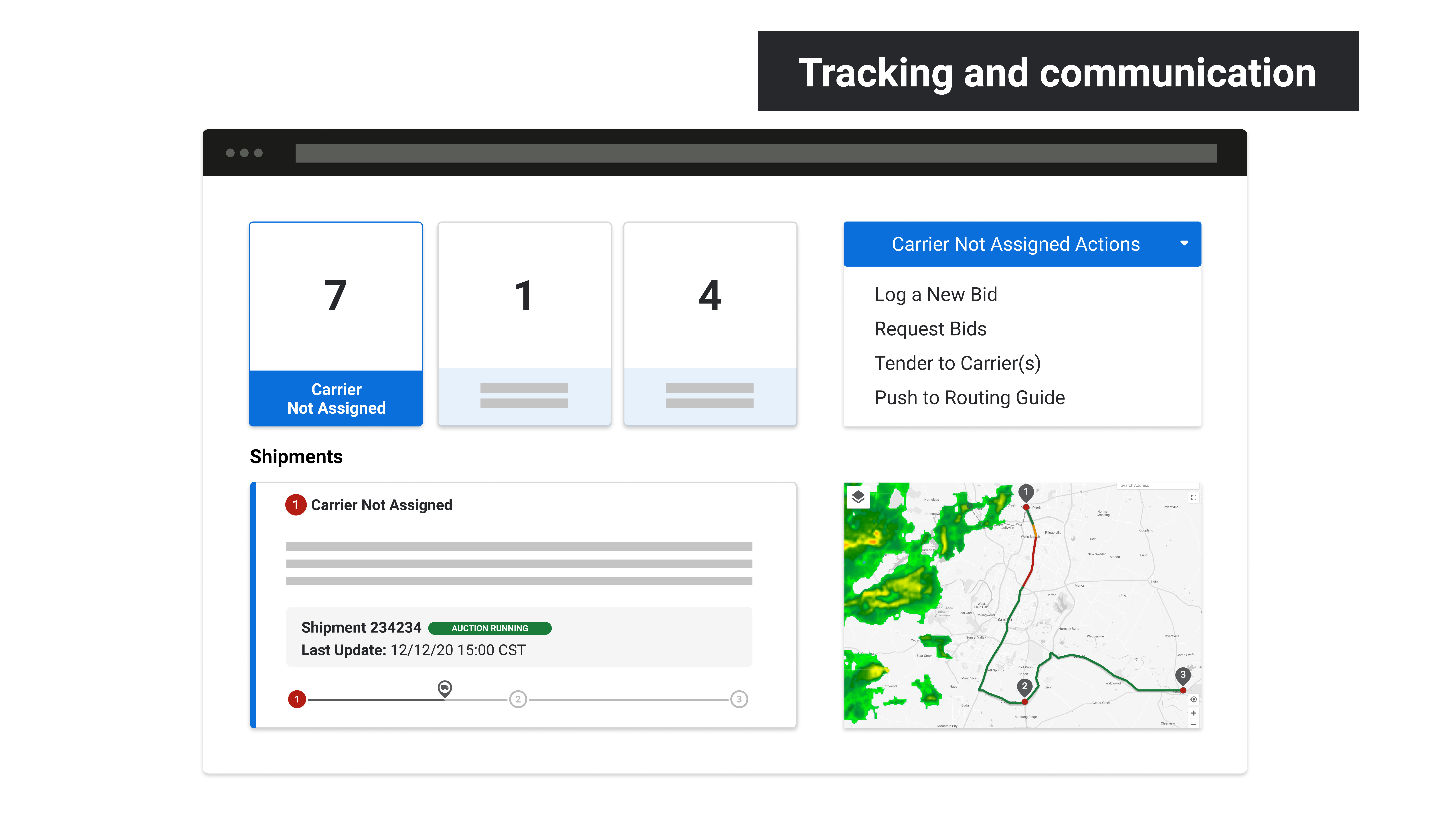Select Tender to Carrier(s) option
This screenshot has height=819, width=1456.
[x=958, y=363]
